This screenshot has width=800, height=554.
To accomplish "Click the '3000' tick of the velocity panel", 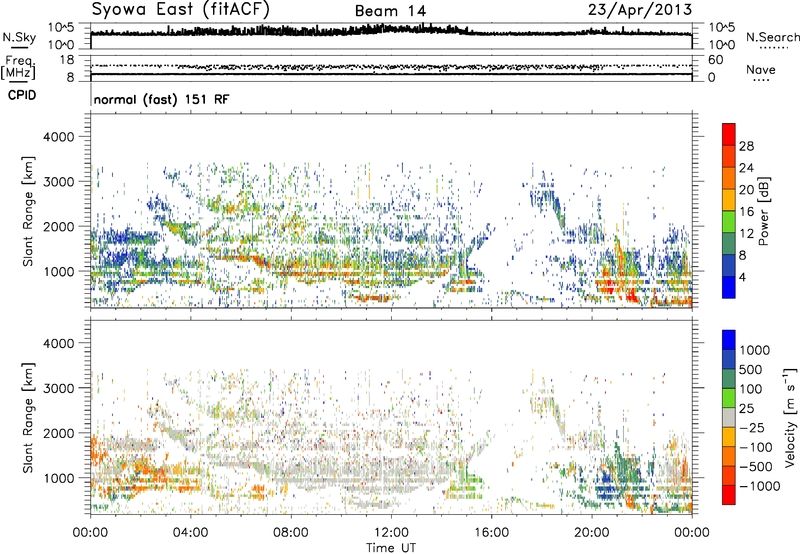I will click(x=59, y=388).
